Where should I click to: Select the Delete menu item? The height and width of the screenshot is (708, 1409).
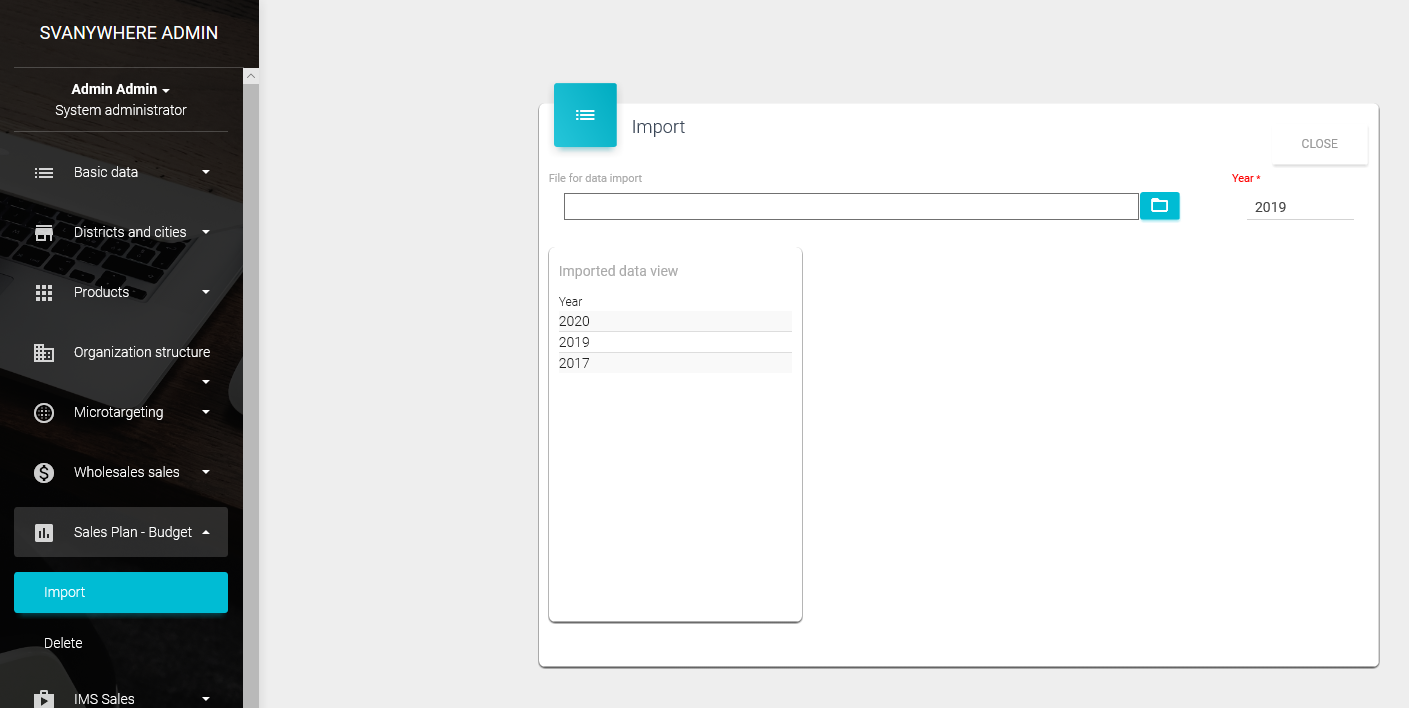click(63, 643)
